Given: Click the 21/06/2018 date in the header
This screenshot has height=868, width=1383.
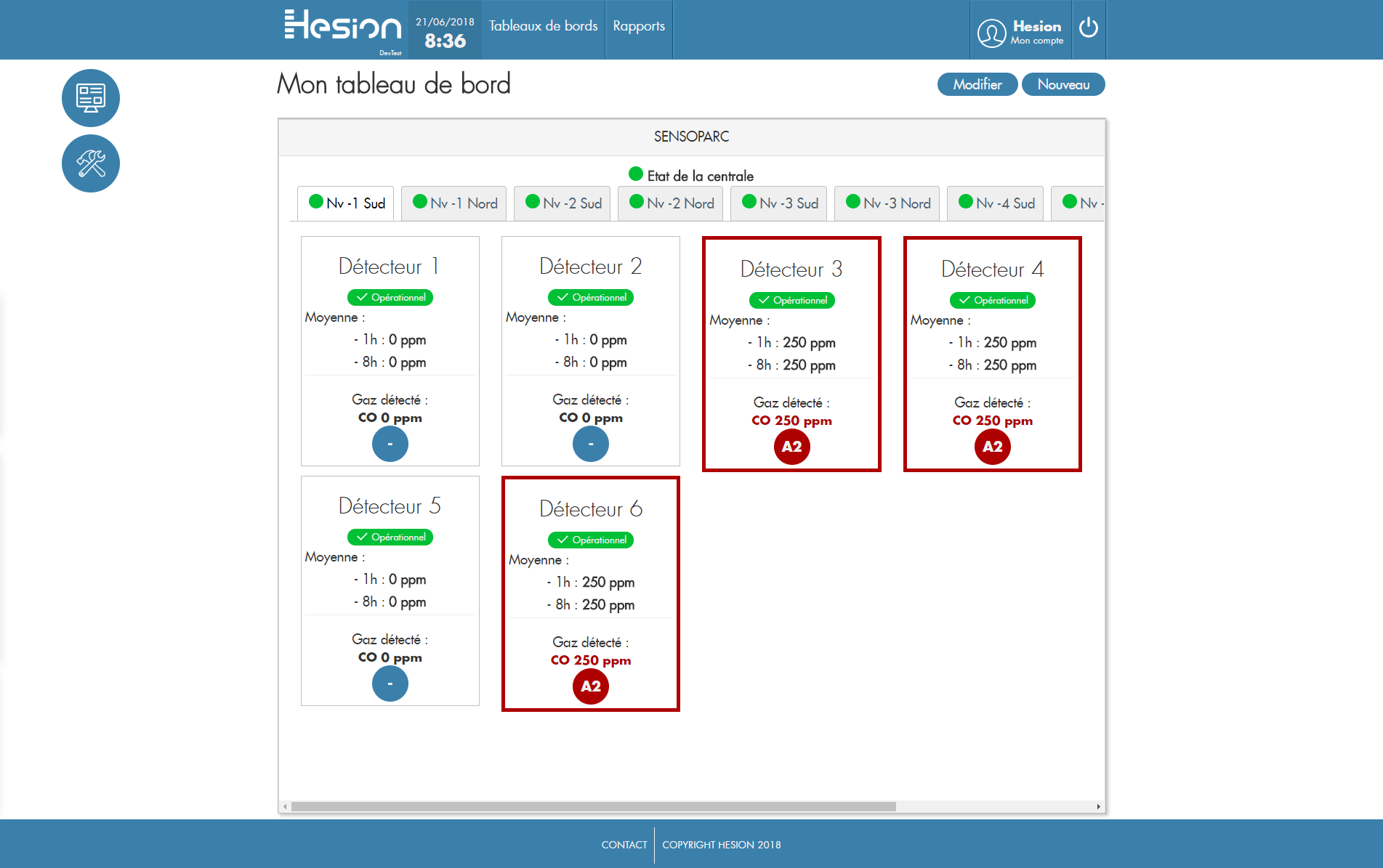Looking at the screenshot, I should (x=445, y=22).
